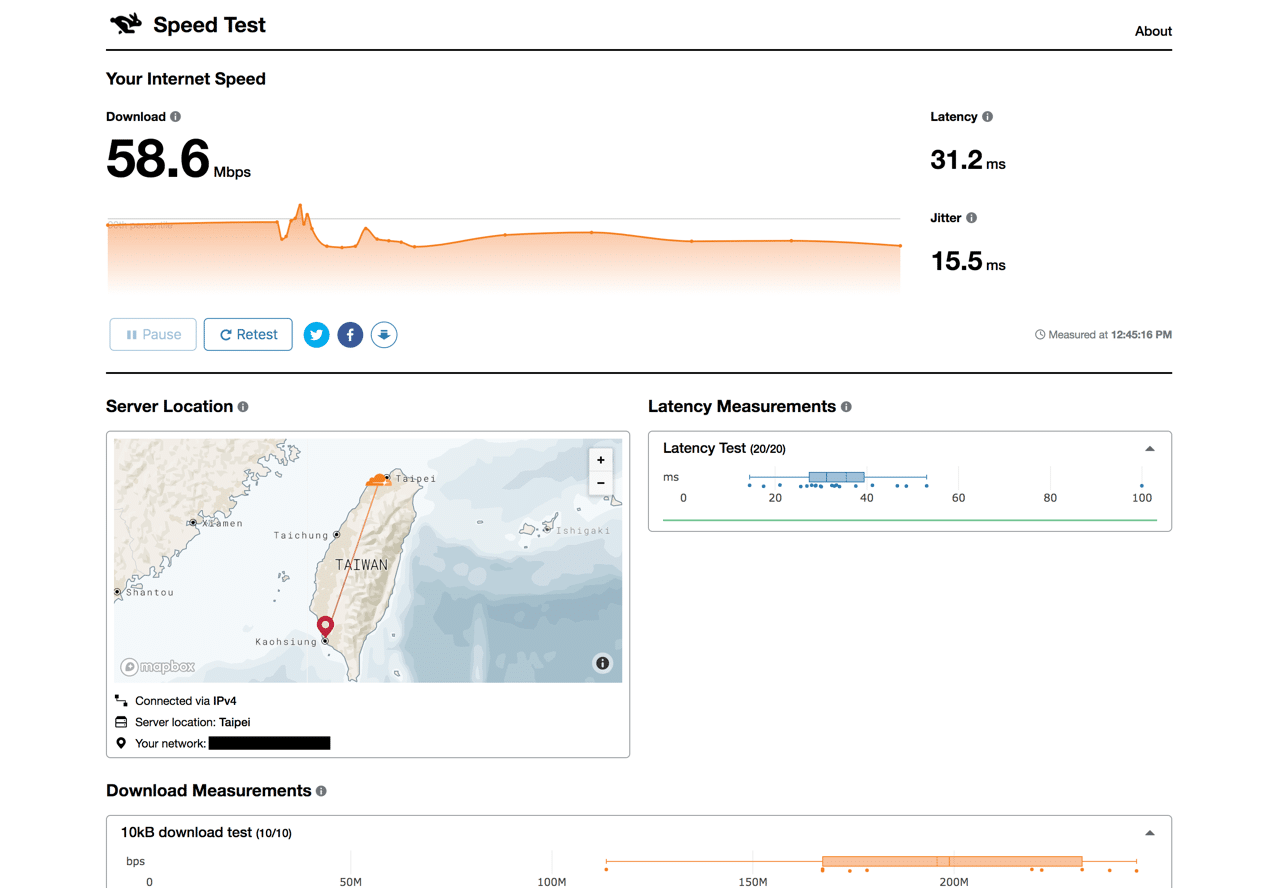The width and height of the screenshot is (1280, 888).
Task: Click the Retest button
Action: coord(248,334)
